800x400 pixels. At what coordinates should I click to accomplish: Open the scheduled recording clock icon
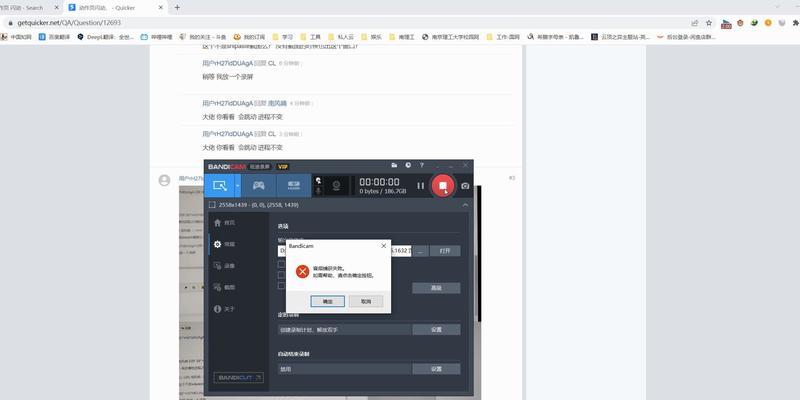click(408, 165)
